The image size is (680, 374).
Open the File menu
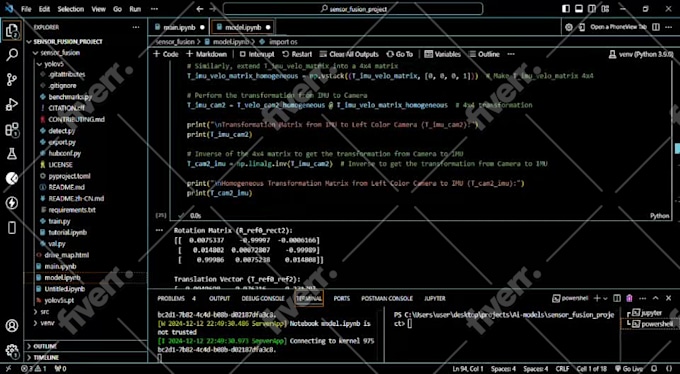[26, 9]
